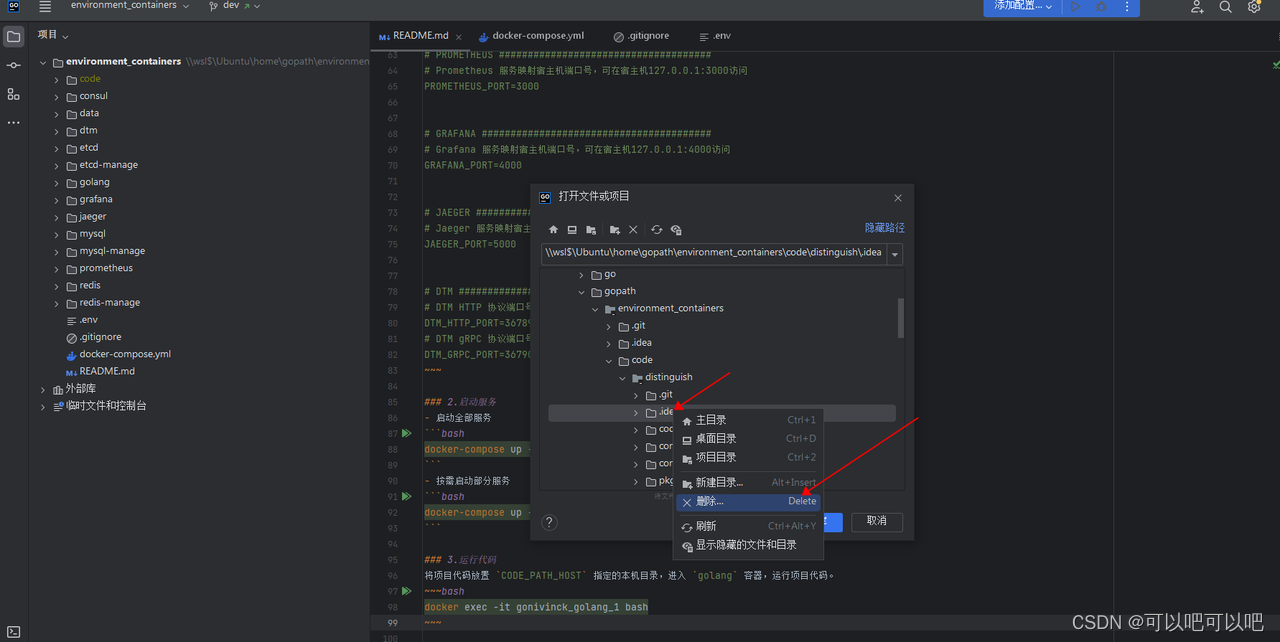Open the path history dropdown arrow in dialog
Image resolution: width=1280 pixels, height=642 pixels.
pos(894,254)
